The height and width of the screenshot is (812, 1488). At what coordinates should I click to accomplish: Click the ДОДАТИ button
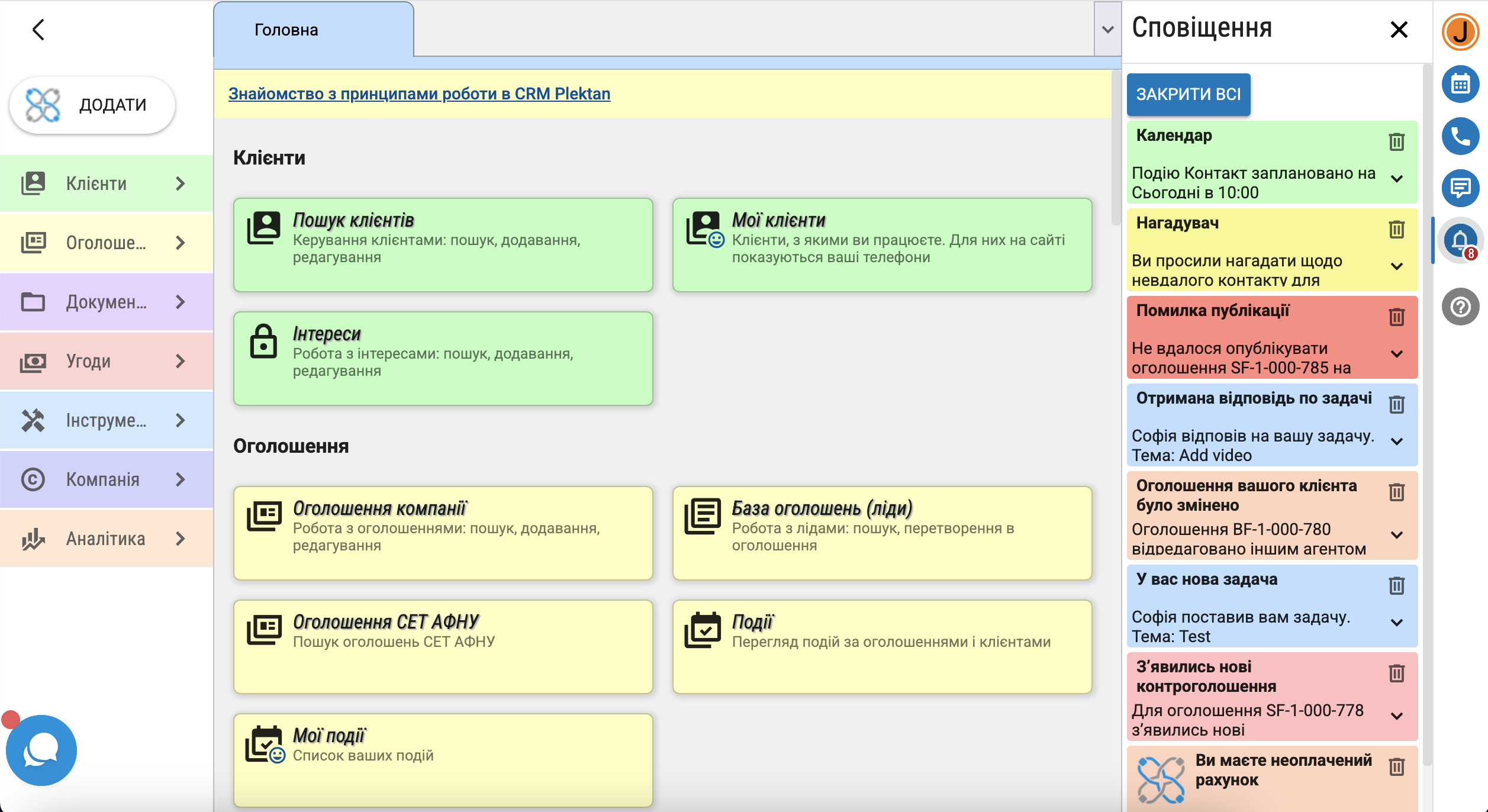tap(92, 105)
